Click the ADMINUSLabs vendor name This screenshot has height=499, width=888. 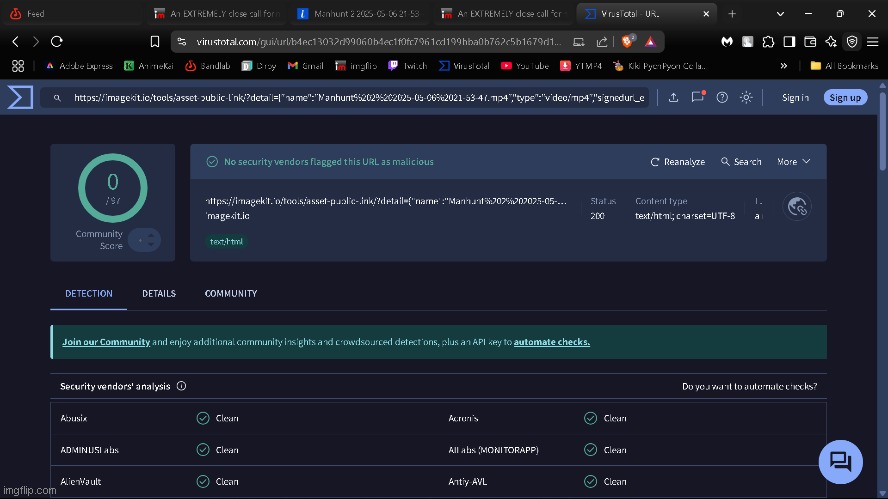coord(89,450)
